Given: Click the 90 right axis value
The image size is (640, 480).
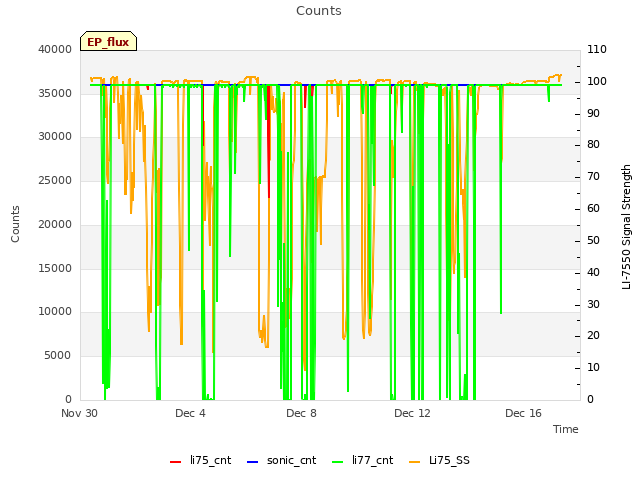Looking at the screenshot, I should click(x=593, y=113).
